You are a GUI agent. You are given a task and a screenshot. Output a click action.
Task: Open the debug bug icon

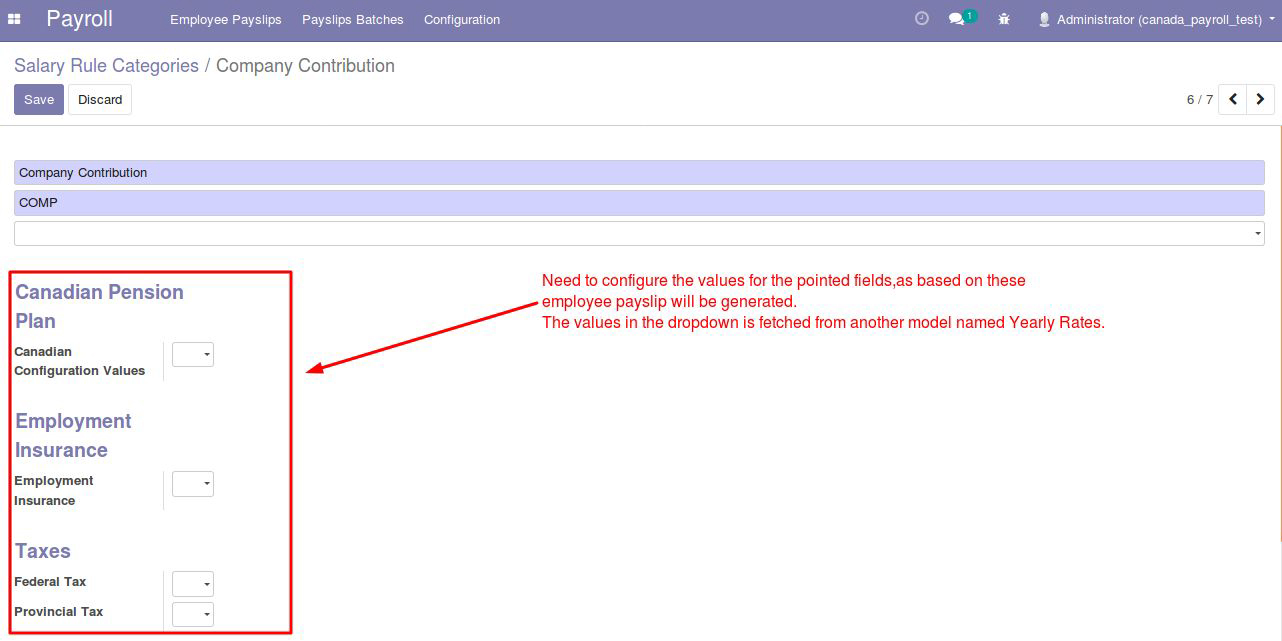(1004, 19)
